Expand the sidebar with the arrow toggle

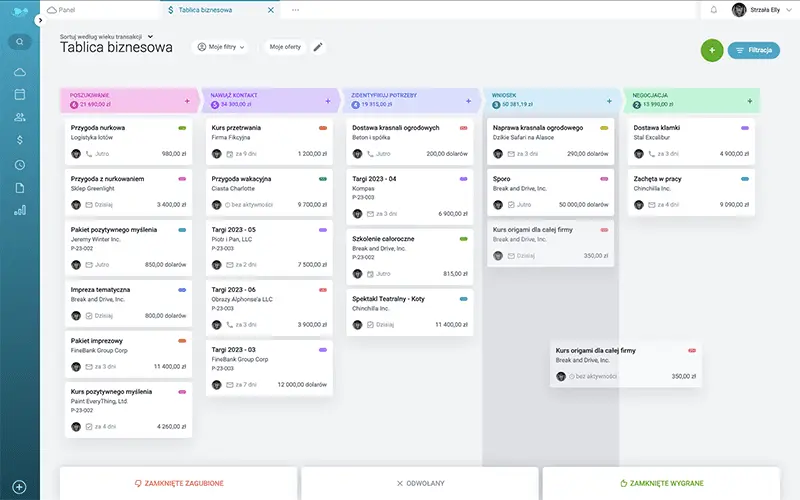[40, 20]
